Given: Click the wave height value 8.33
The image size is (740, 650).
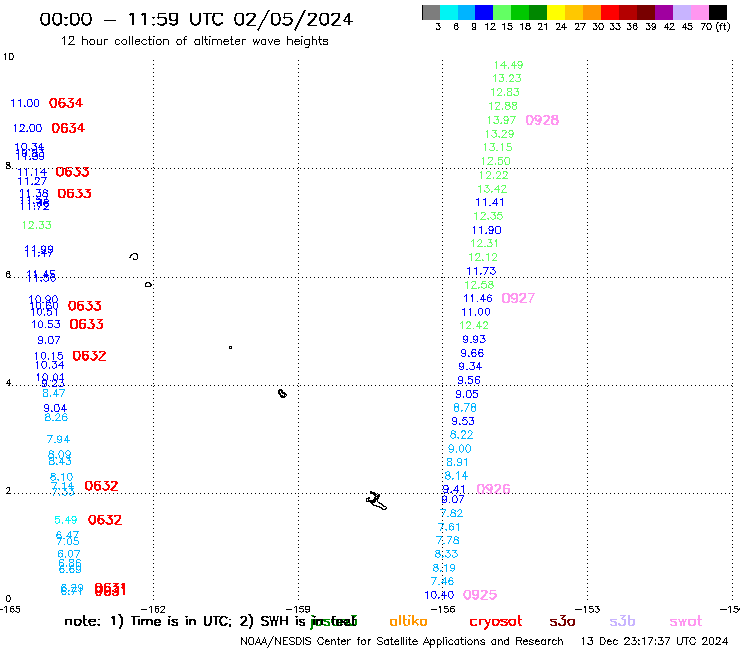Looking at the screenshot, I should pyautogui.click(x=446, y=554).
